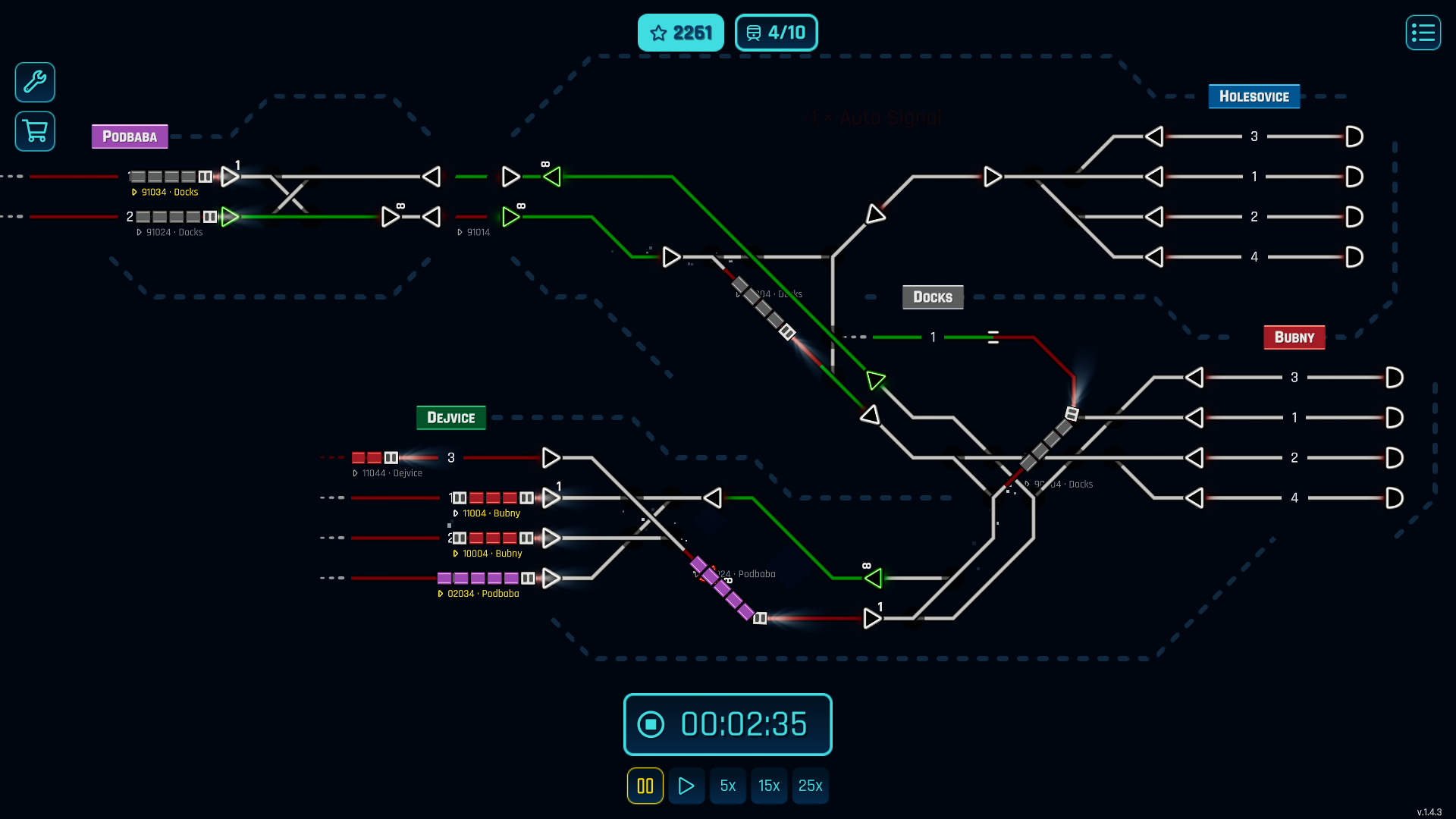The width and height of the screenshot is (1456, 819).
Task: Click the stop record icon in timer
Action: [651, 724]
